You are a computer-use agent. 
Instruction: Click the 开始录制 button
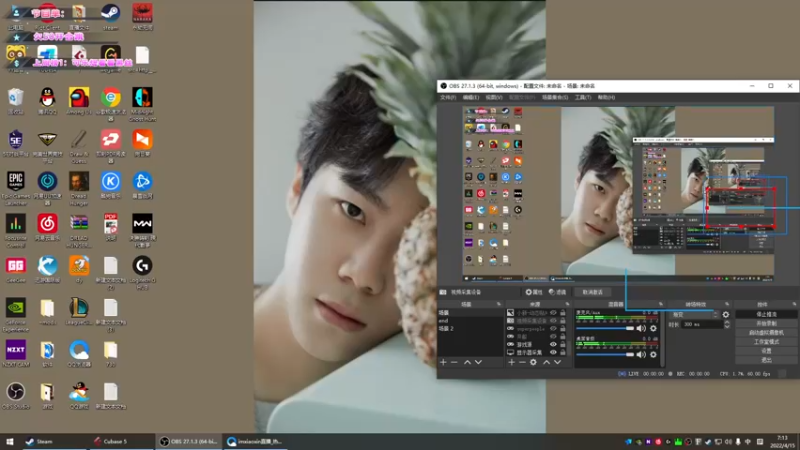766,323
